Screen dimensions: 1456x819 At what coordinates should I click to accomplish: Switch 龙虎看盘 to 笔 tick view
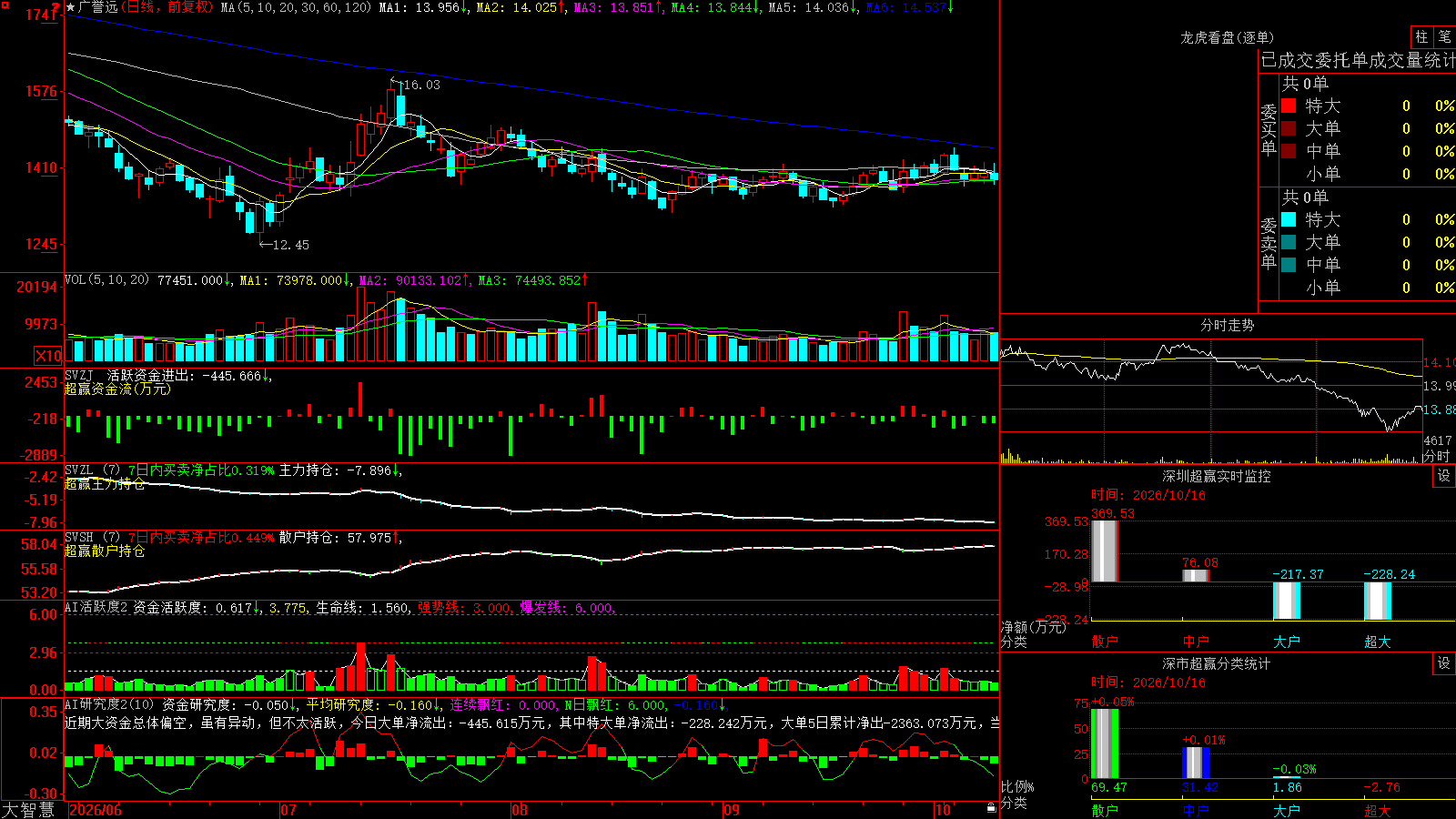click(x=1445, y=36)
